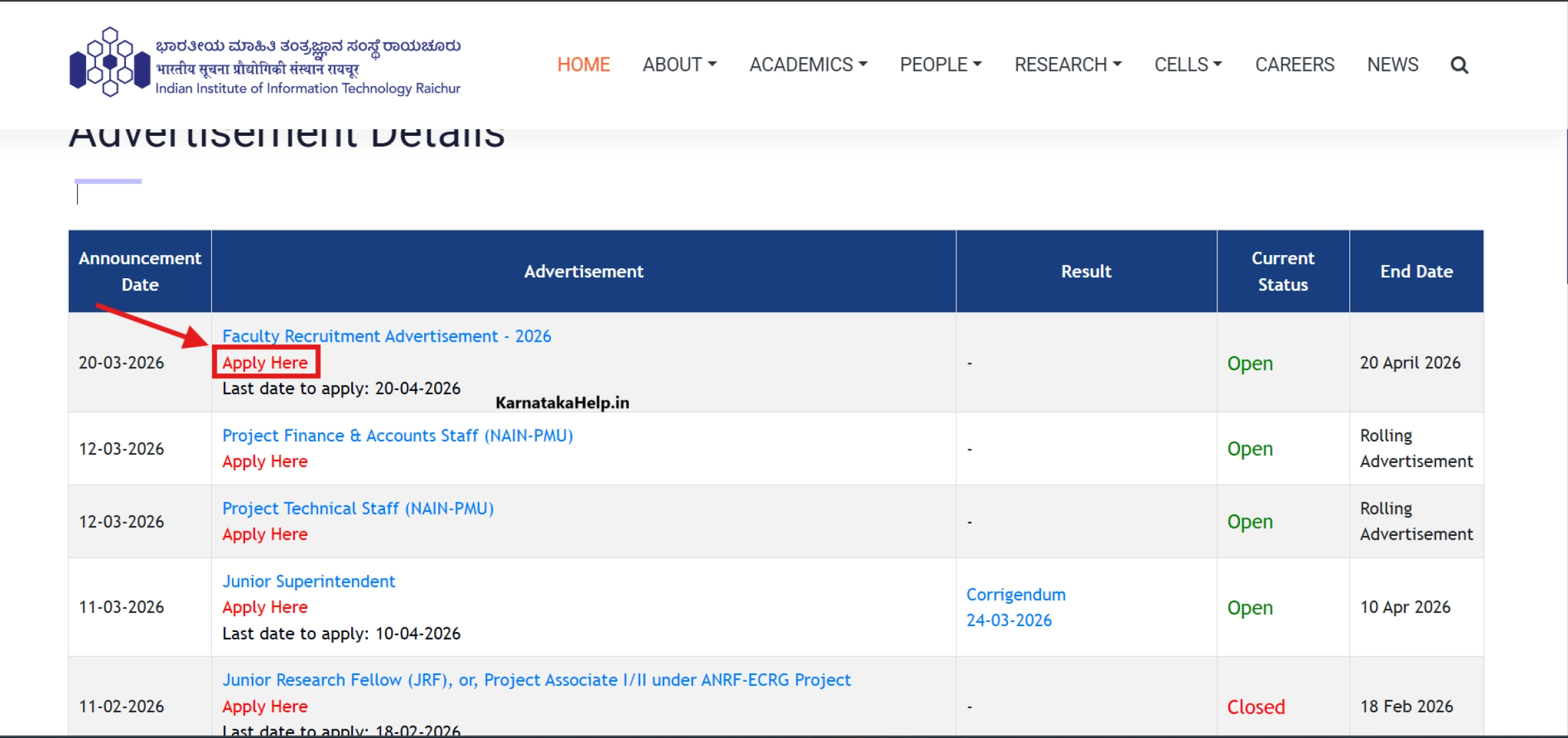Select the HOME menu item
Screen dimensions: 1568x738
click(x=583, y=64)
